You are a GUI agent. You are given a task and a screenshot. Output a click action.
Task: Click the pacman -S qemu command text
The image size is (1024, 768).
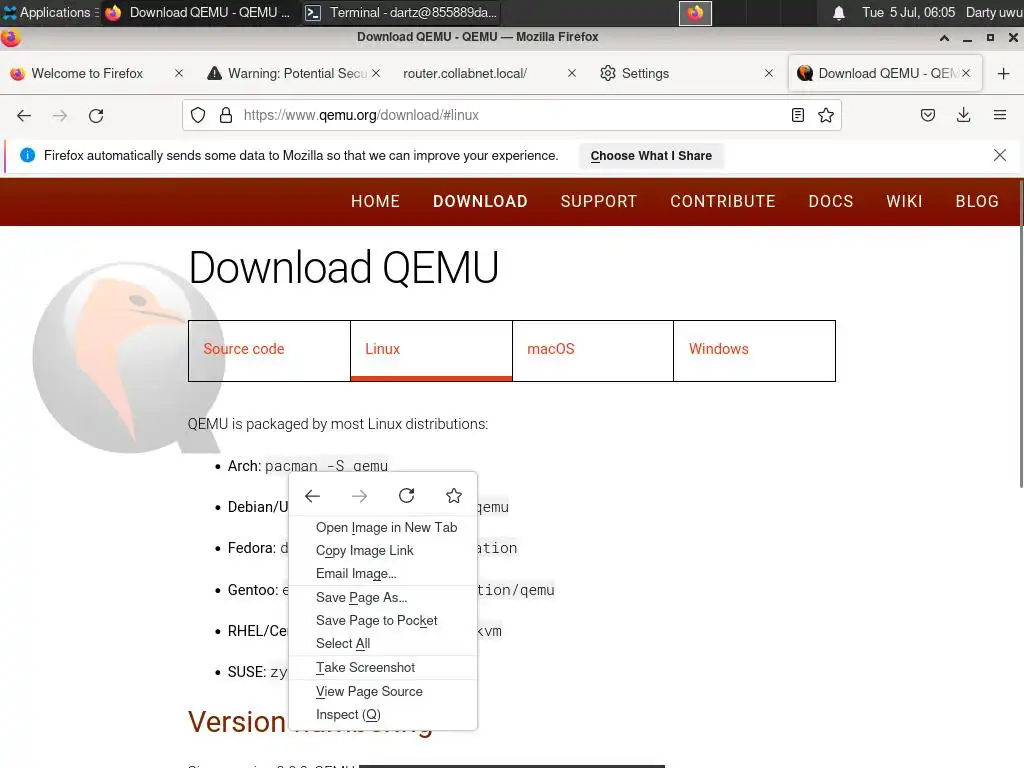click(x=327, y=466)
